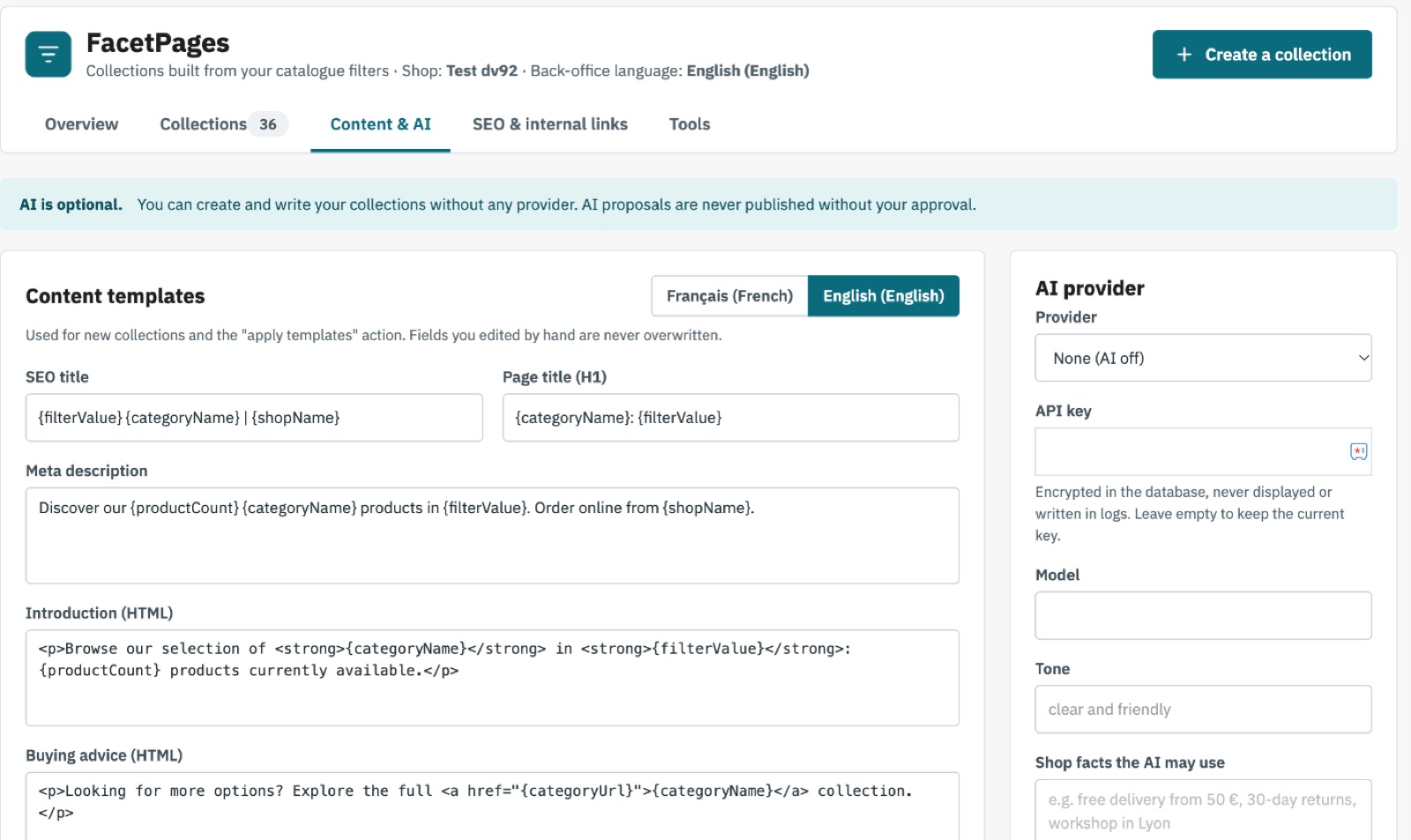This screenshot has height=840, width=1411.
Task: Open the Overview tab
Action: 81,124
